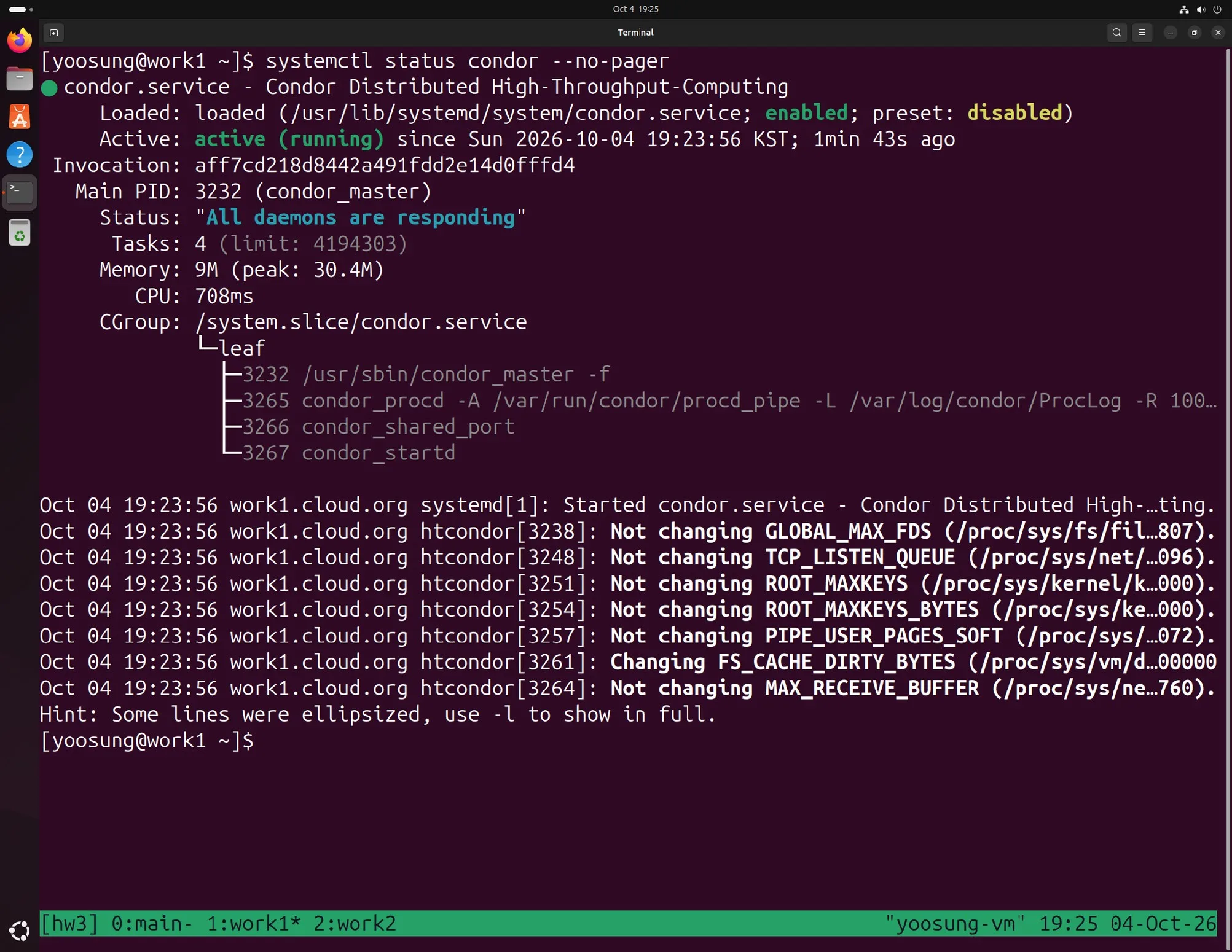This screenshot has height=952, width=1232.
Task: Click the yellow "disabled" preset word
Action: [1014, 112]
